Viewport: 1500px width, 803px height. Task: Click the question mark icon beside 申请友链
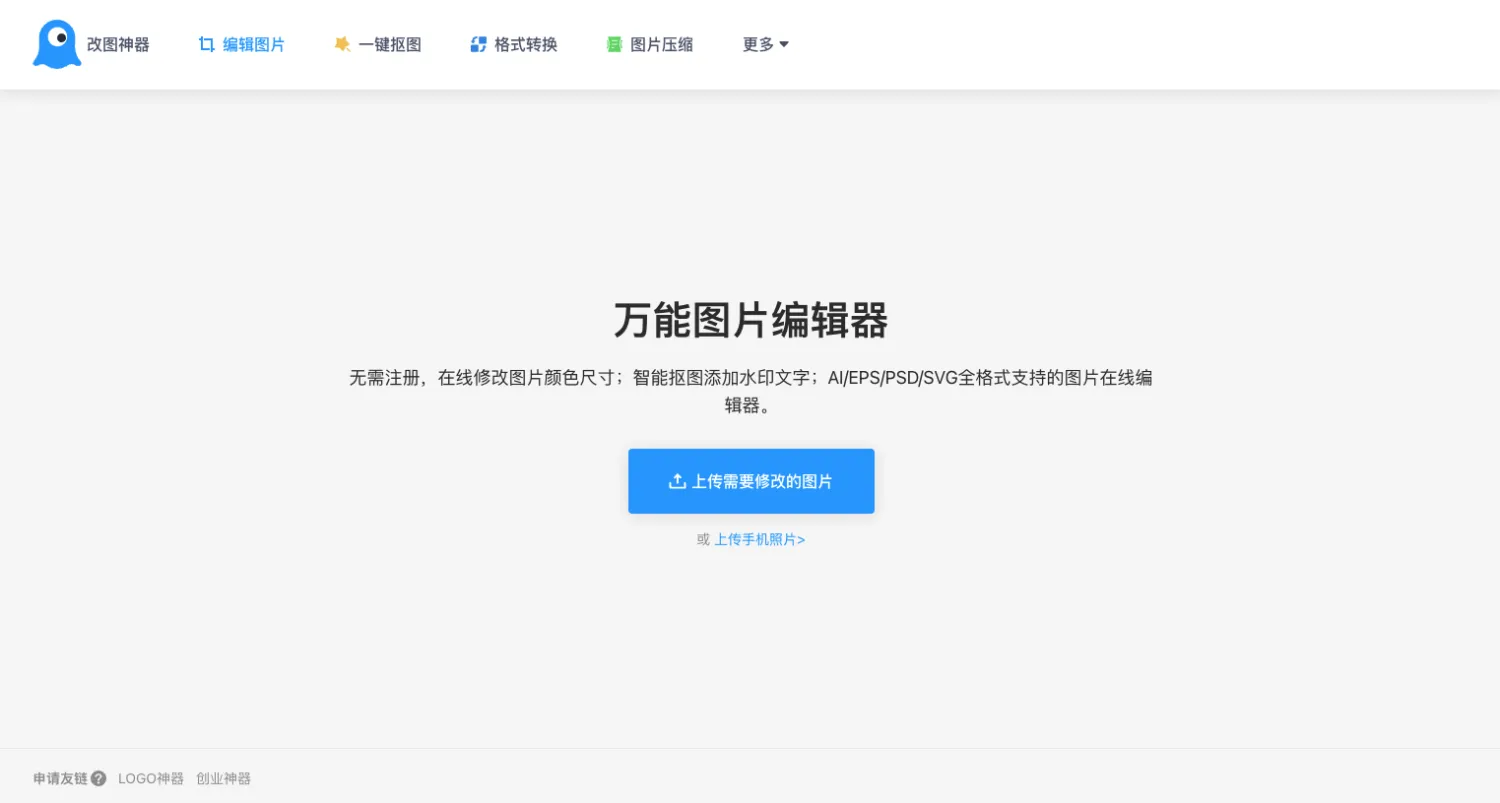coord(98,778)
